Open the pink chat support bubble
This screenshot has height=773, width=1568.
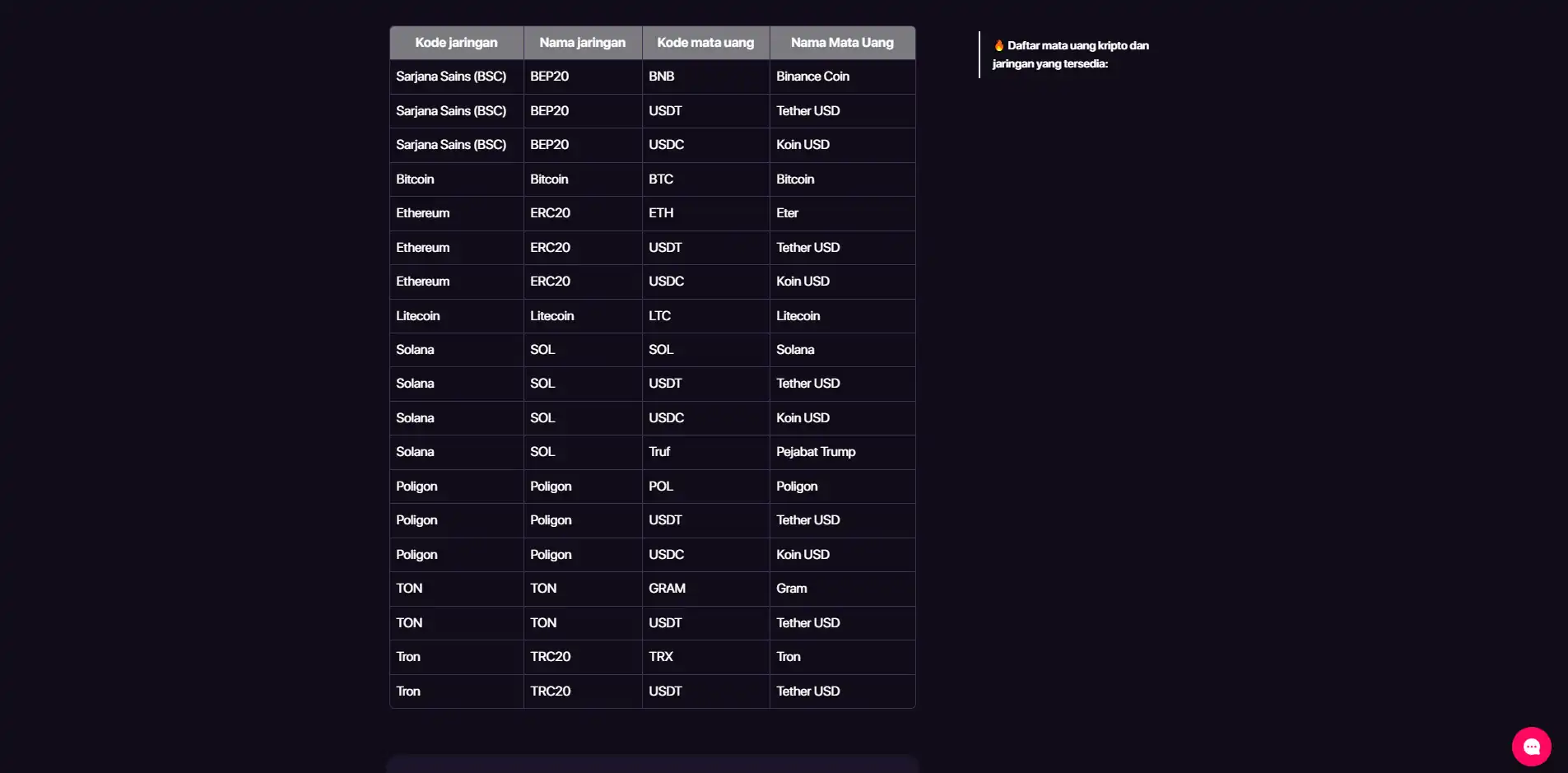[1531, 747]
